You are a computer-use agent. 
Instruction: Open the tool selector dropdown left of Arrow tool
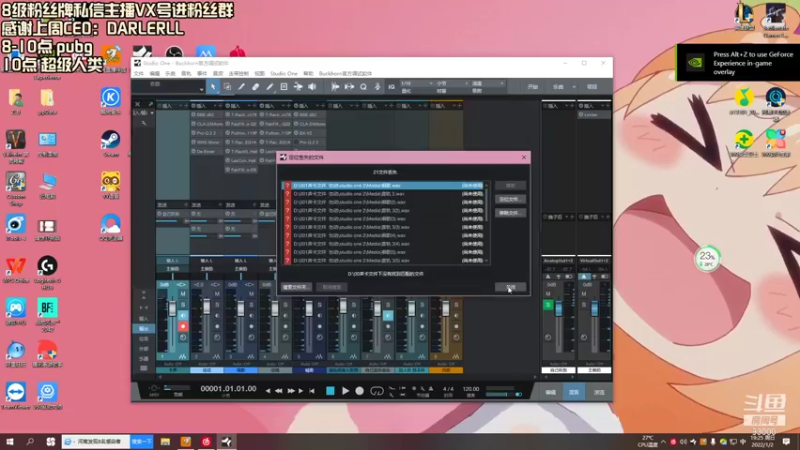click(201, 88)
